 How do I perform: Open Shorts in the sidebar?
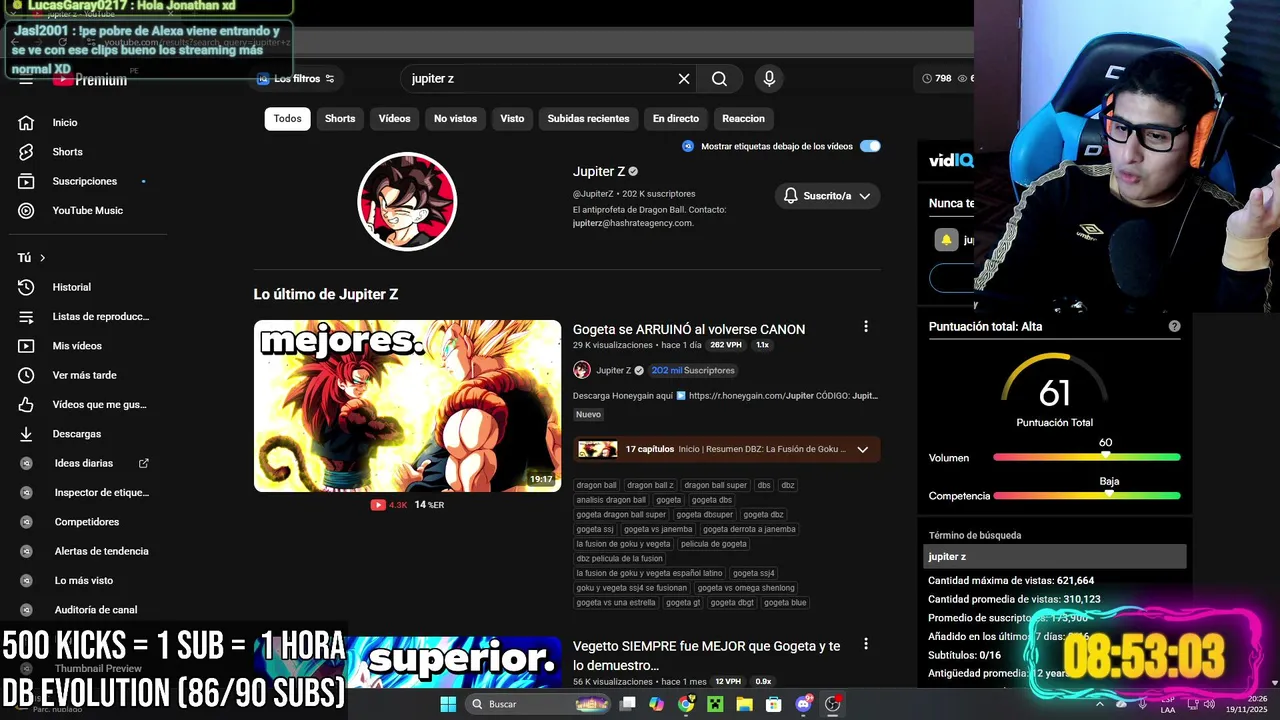67,152
